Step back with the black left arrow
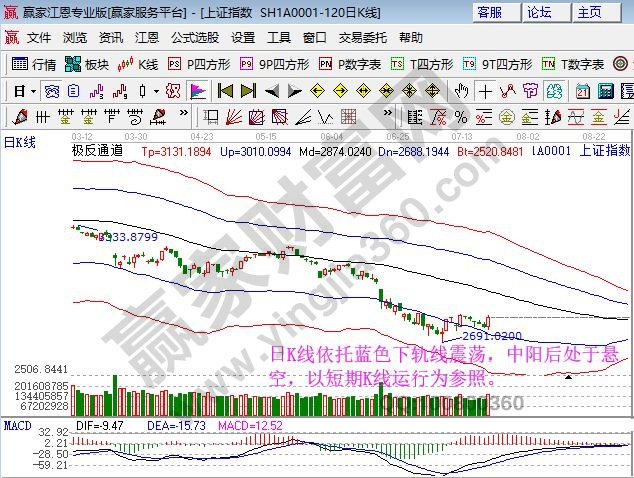Image resolution: width=634 pixels, height=478 pixels. [271, 91]
